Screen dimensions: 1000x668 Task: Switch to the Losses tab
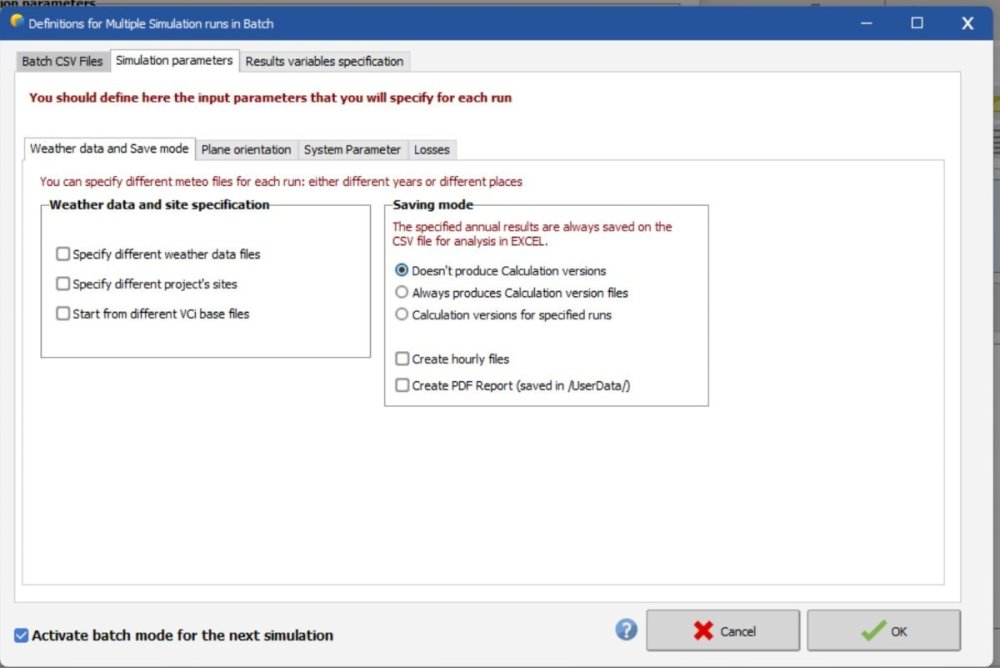point(431,149)
